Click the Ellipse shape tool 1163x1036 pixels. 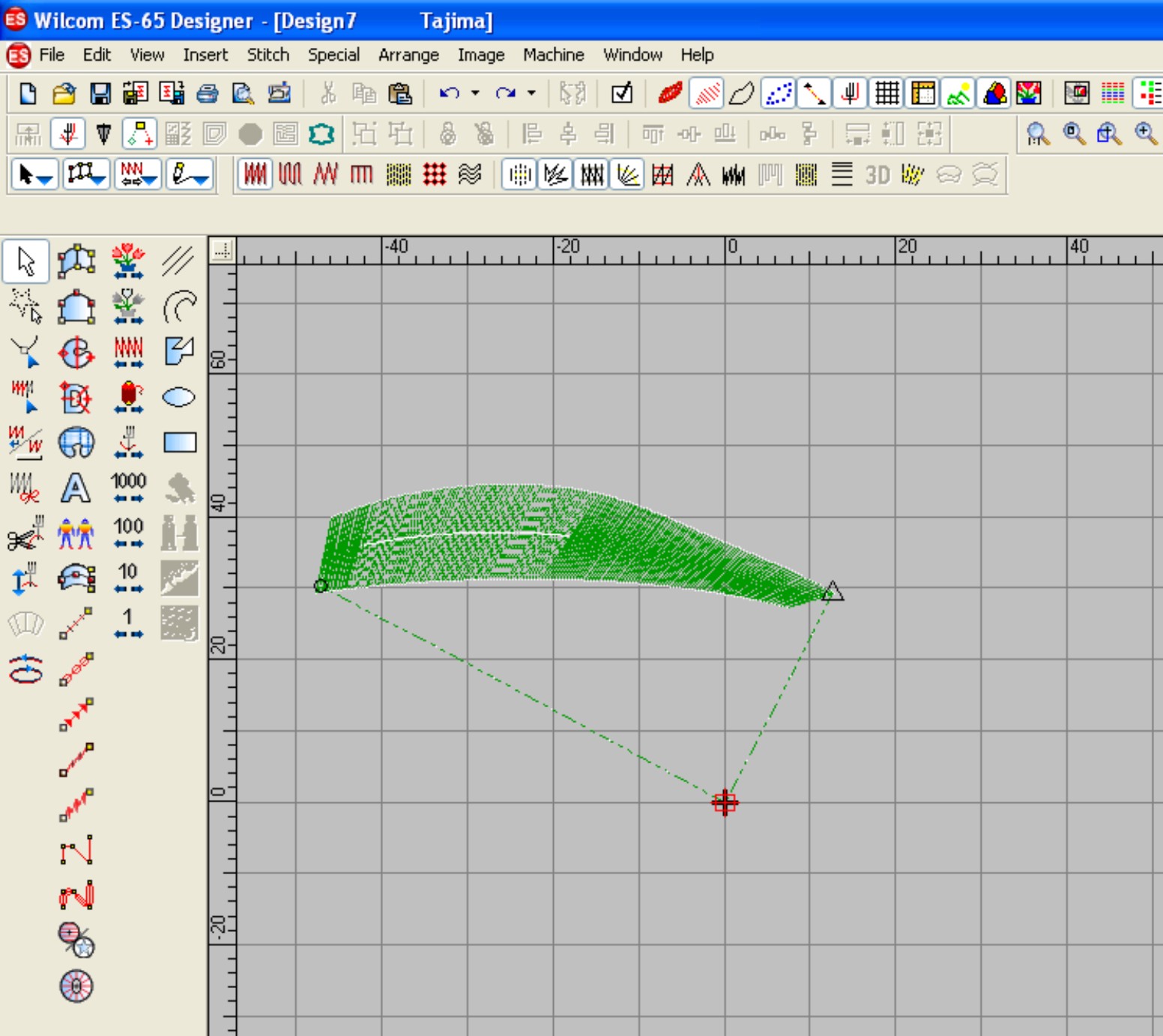pyautogui.click(x=179, y=397)
